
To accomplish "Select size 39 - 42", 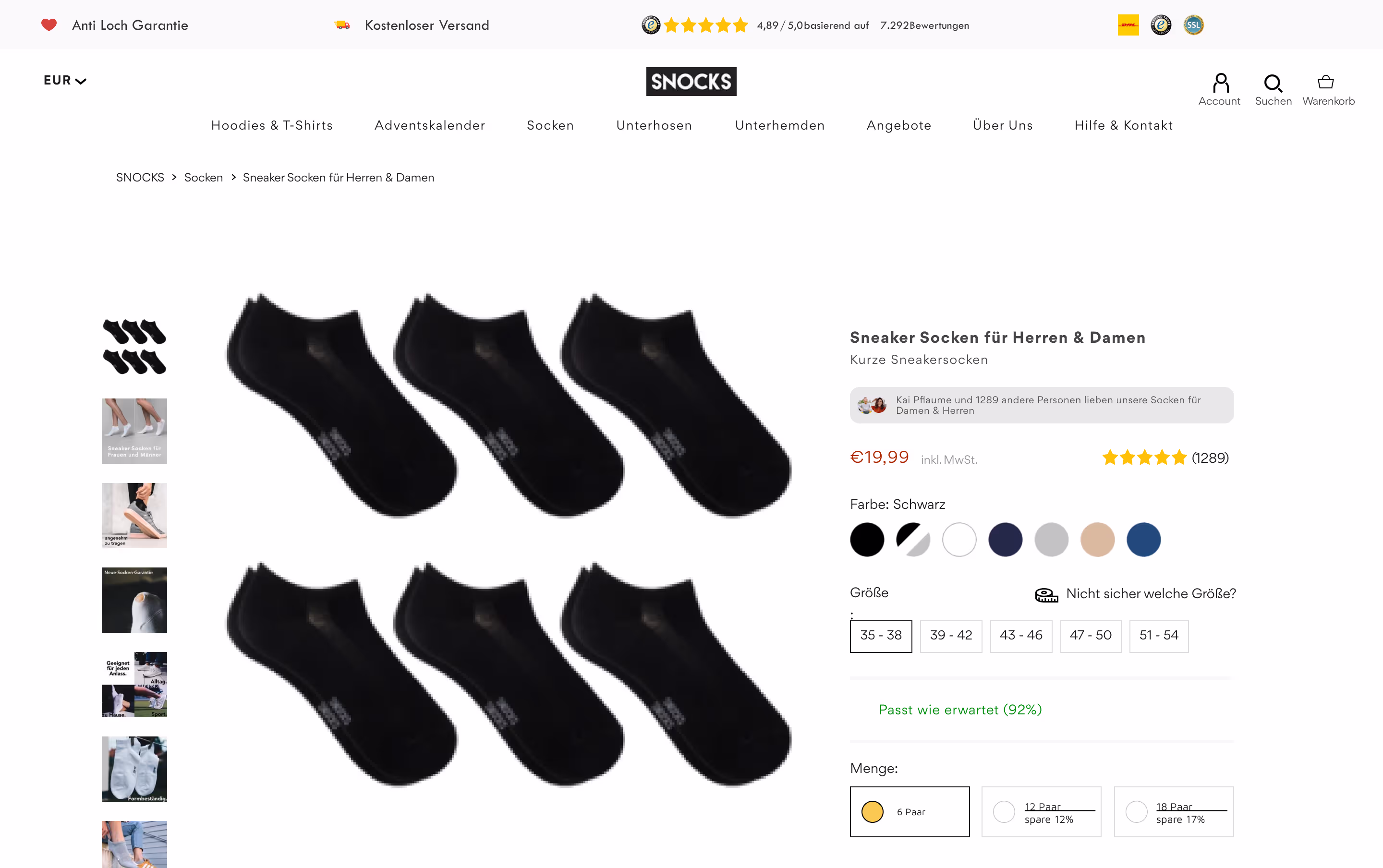I will (951, 636).
